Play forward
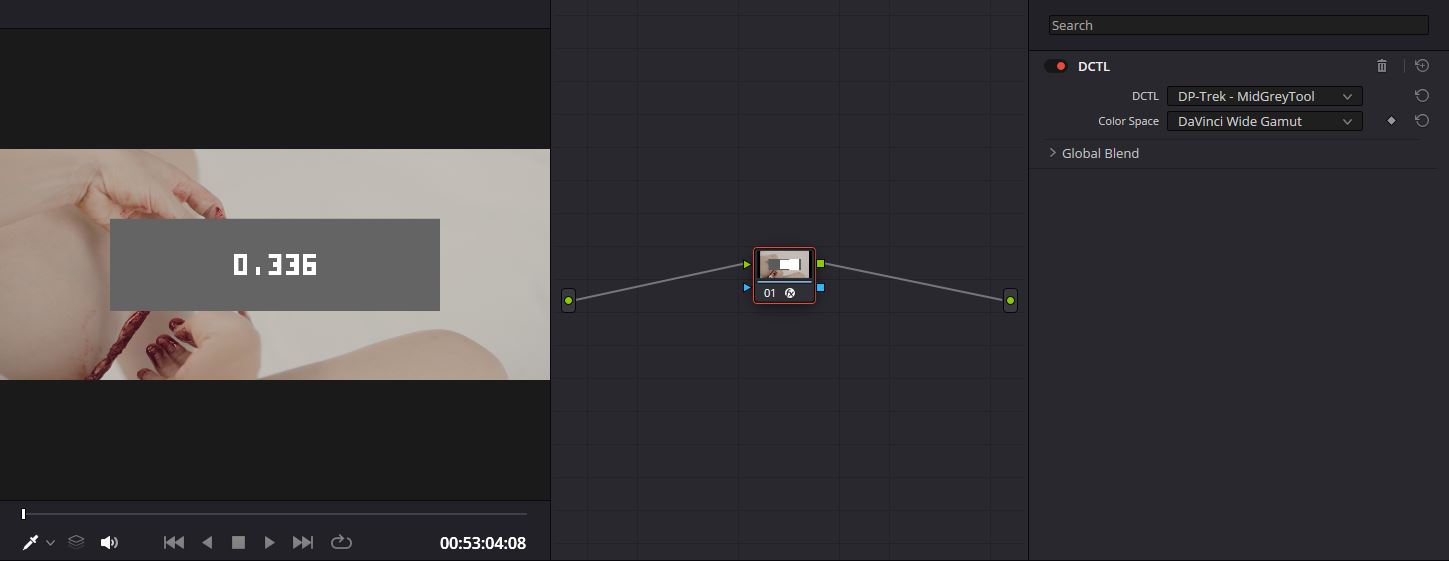1449x561 pixels. pyautogui.click(x=269, y=542)
